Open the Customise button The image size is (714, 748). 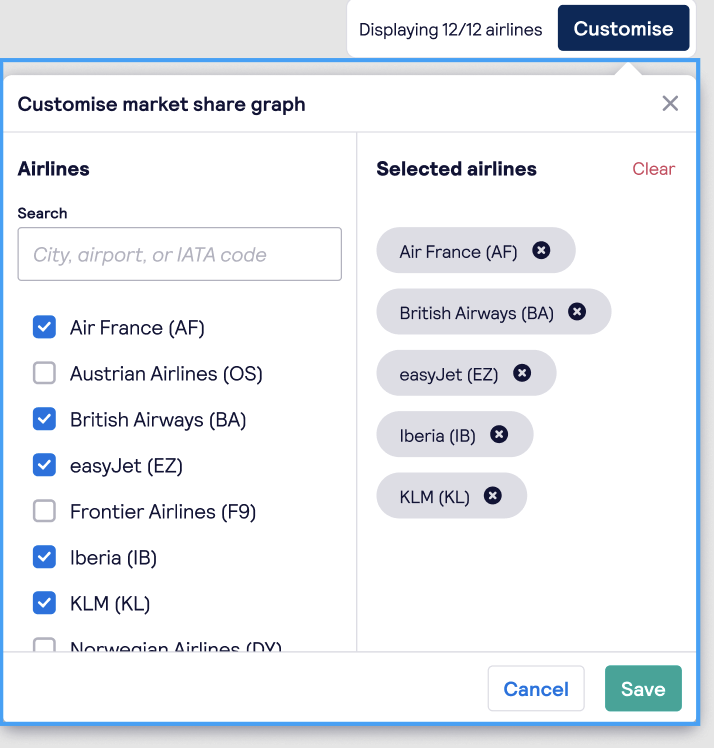coord(623,28)
